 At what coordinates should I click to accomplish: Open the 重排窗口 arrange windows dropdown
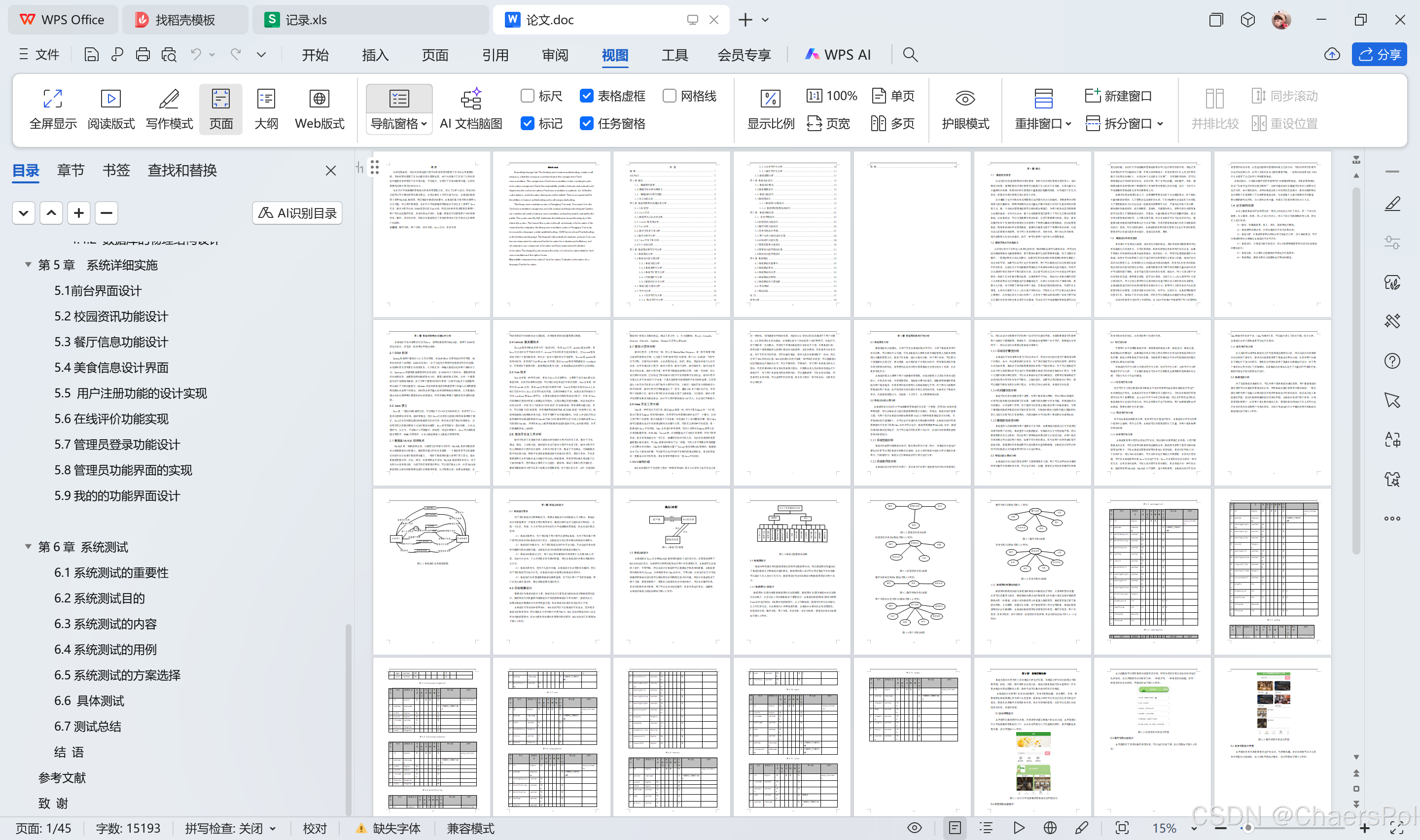pos(1042,123)
